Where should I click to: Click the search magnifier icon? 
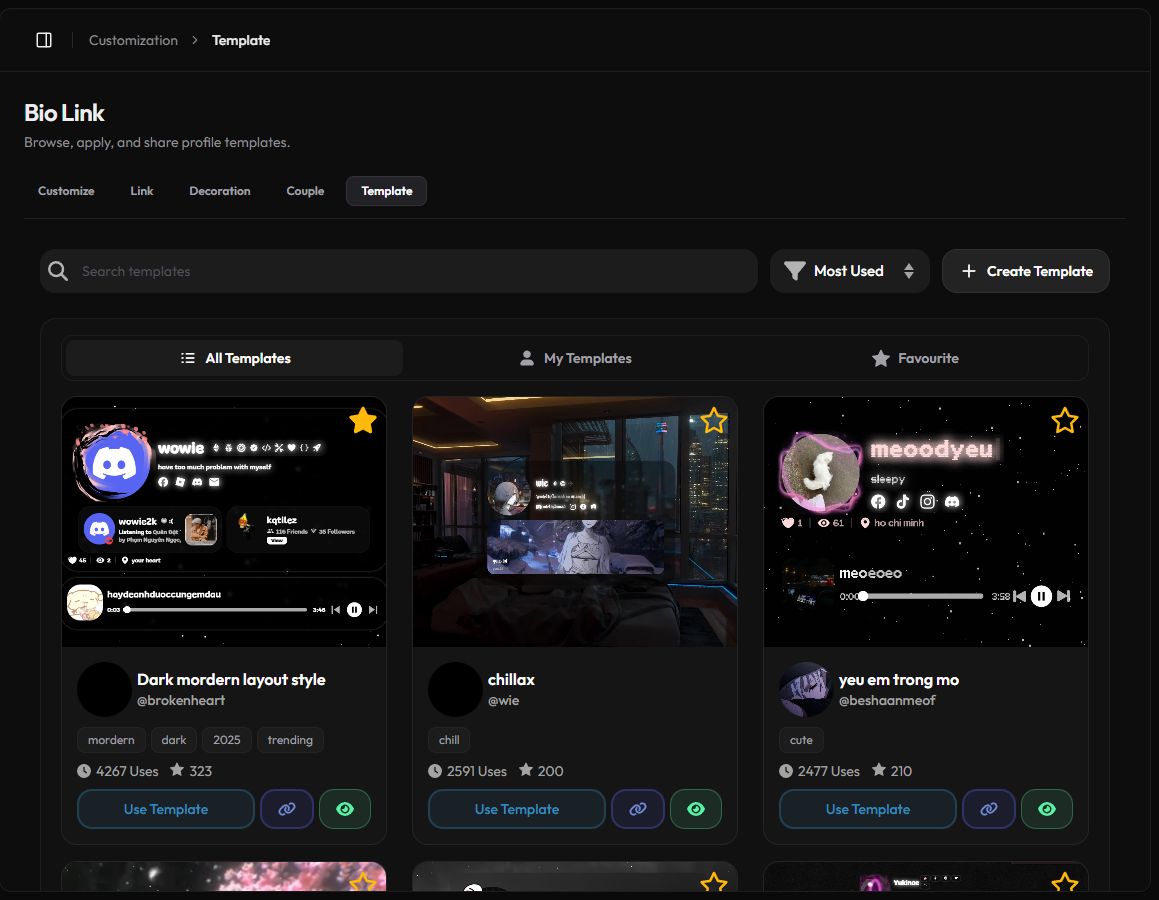click(x=58, y=271)
